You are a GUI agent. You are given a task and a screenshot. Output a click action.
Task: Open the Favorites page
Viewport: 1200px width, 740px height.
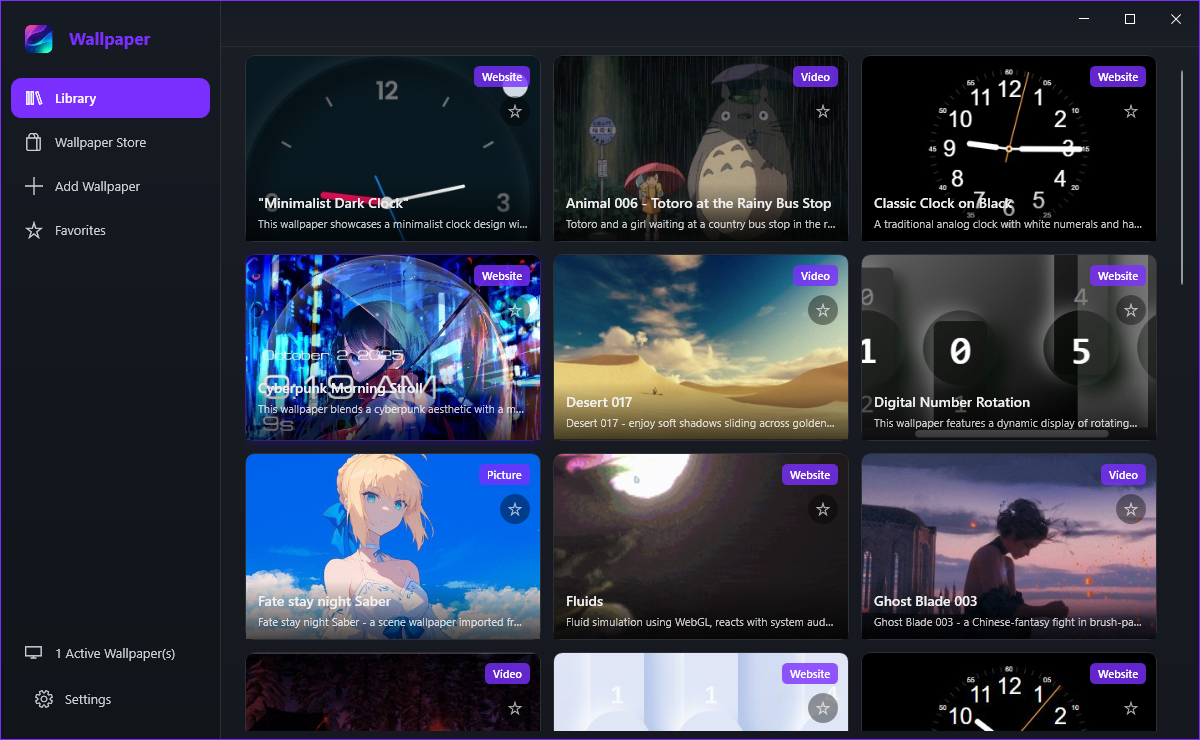coord(110,230)
